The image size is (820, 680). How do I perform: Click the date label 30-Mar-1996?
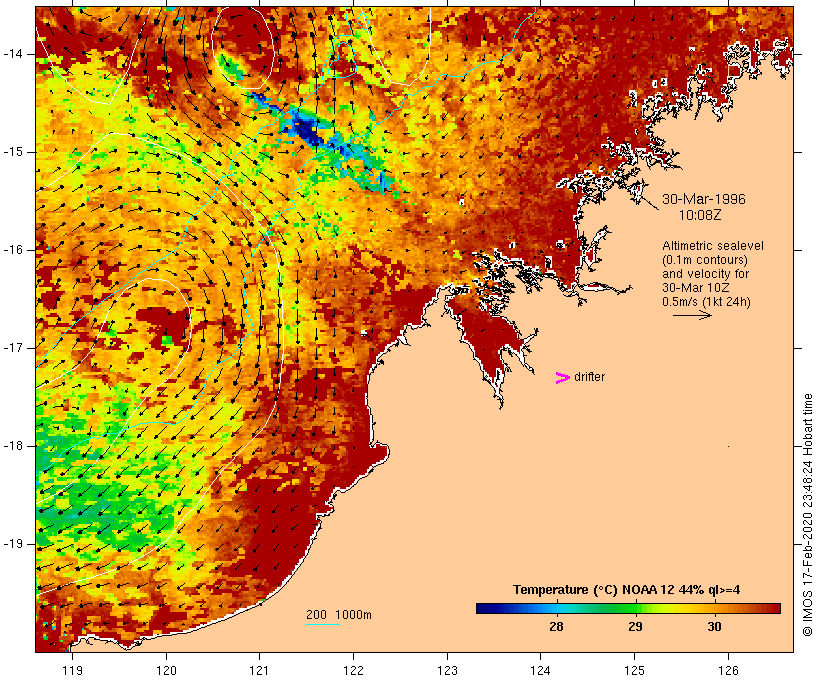click(703, 199)
